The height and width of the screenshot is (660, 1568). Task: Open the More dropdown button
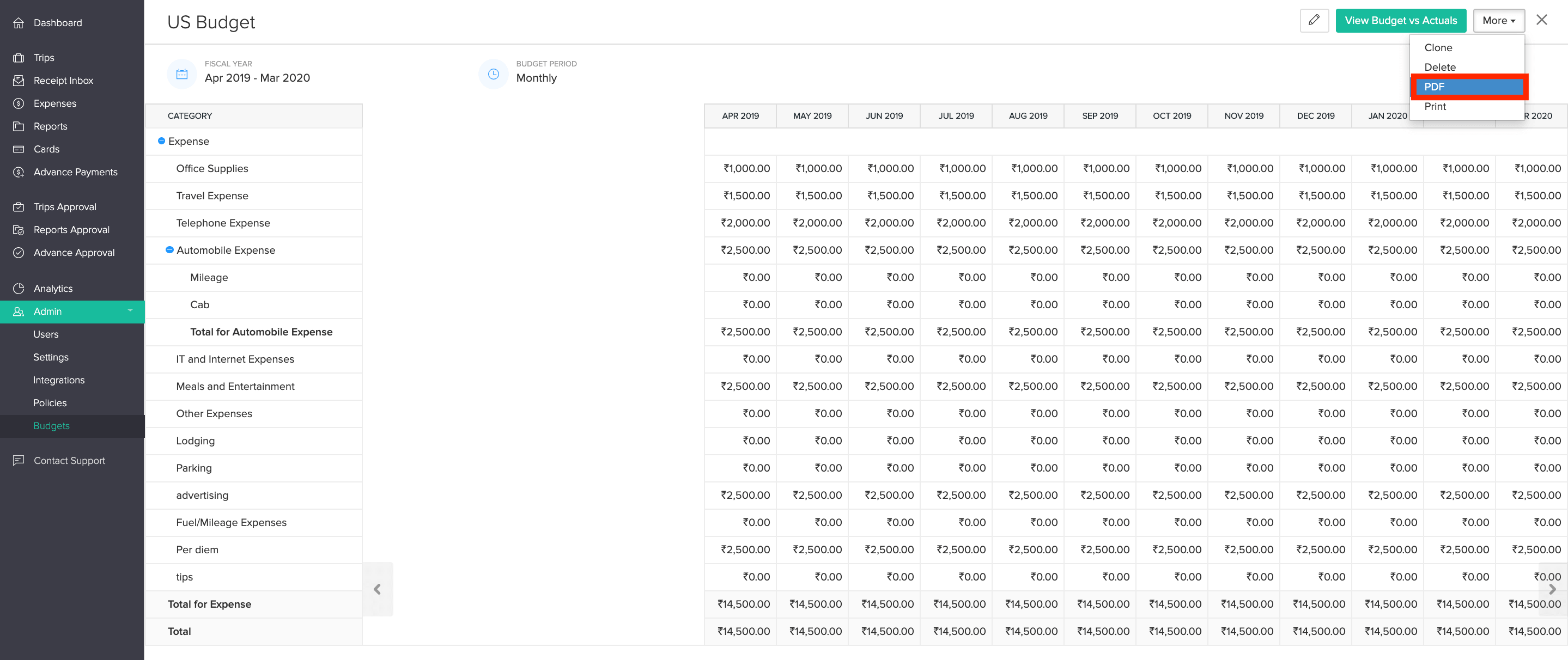tap(1498, 20)
